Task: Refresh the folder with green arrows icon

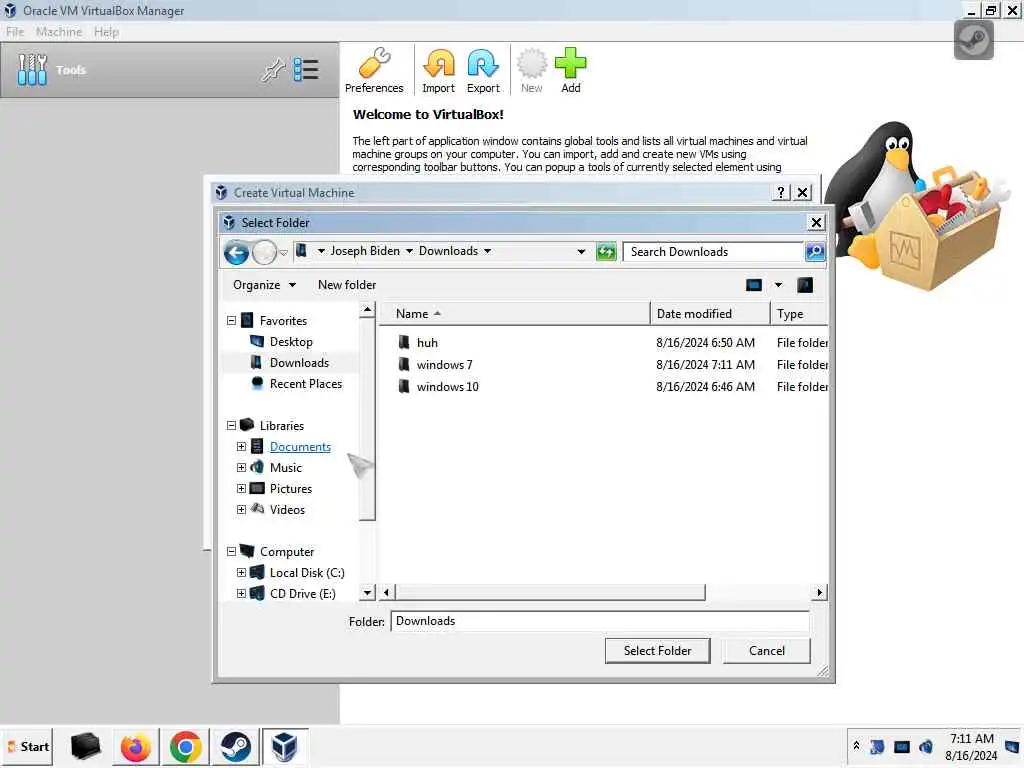Action: click(x=606, y=251)
